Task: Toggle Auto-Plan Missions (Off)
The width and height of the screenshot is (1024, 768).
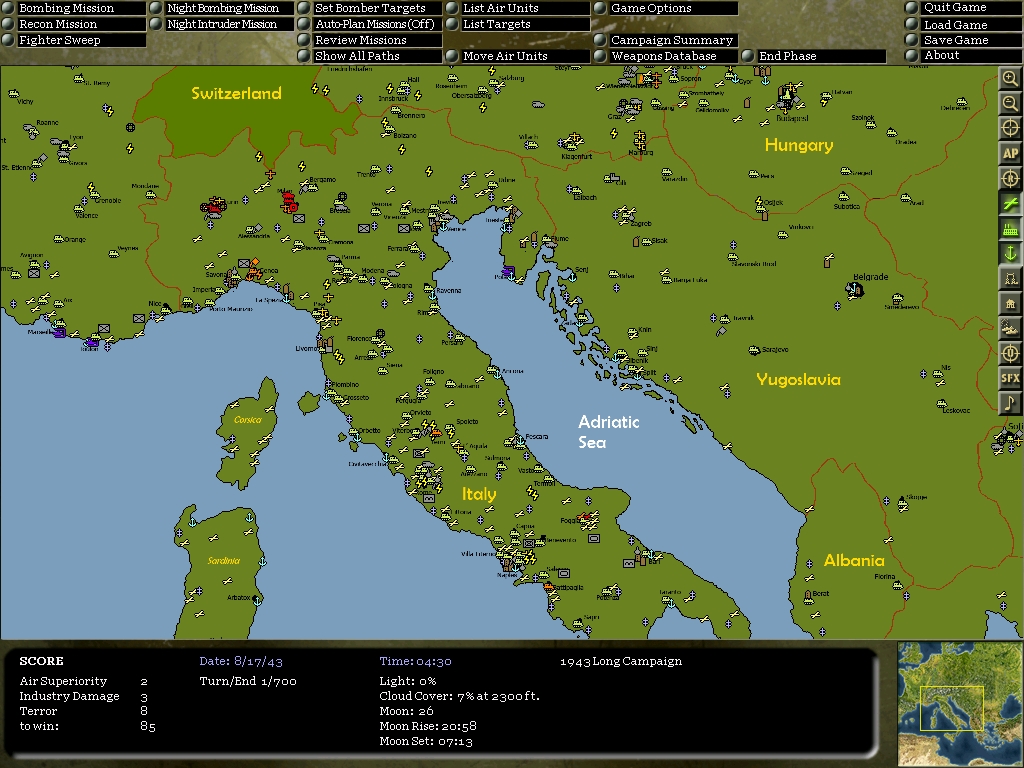Action: tap(370, 24)
